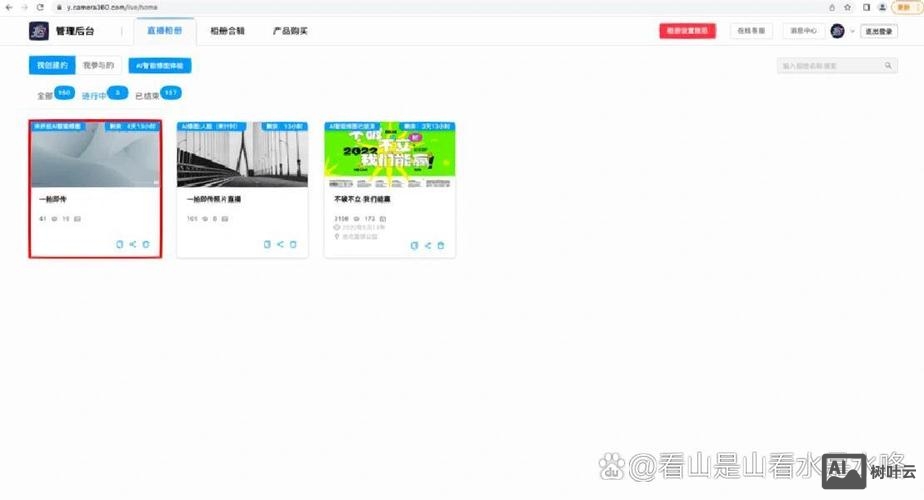Screen dimensions: 924x500
Task: Filter albums by 进行中
Action: [94, 96]
